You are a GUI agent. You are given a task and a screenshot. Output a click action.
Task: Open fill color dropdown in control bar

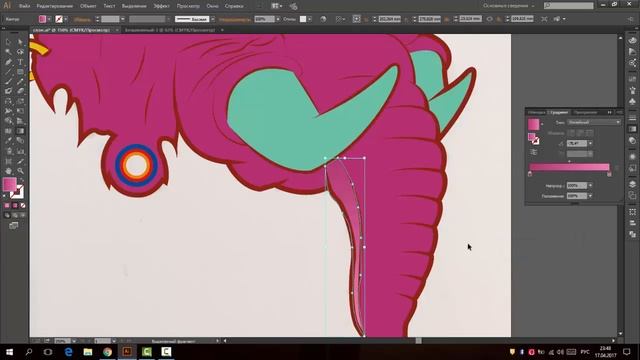(49, 19)
